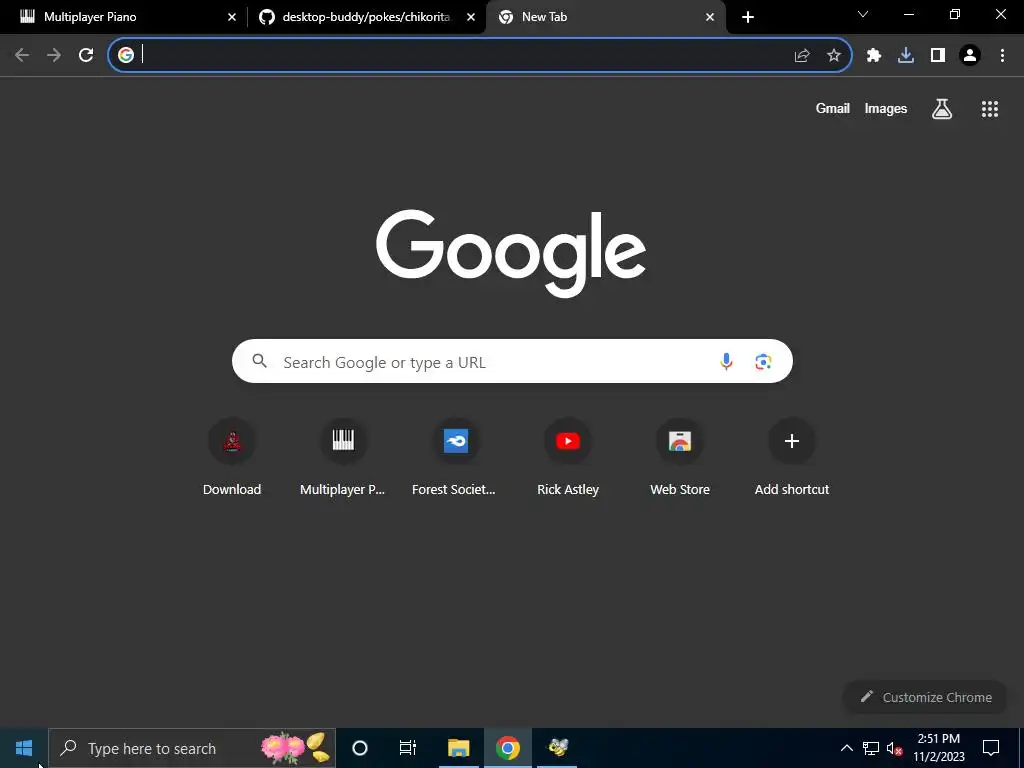Screen dimensions: 1024x768
Task: Open the Multiplayer Piano shortcut tile
Action: coord(343,457)
